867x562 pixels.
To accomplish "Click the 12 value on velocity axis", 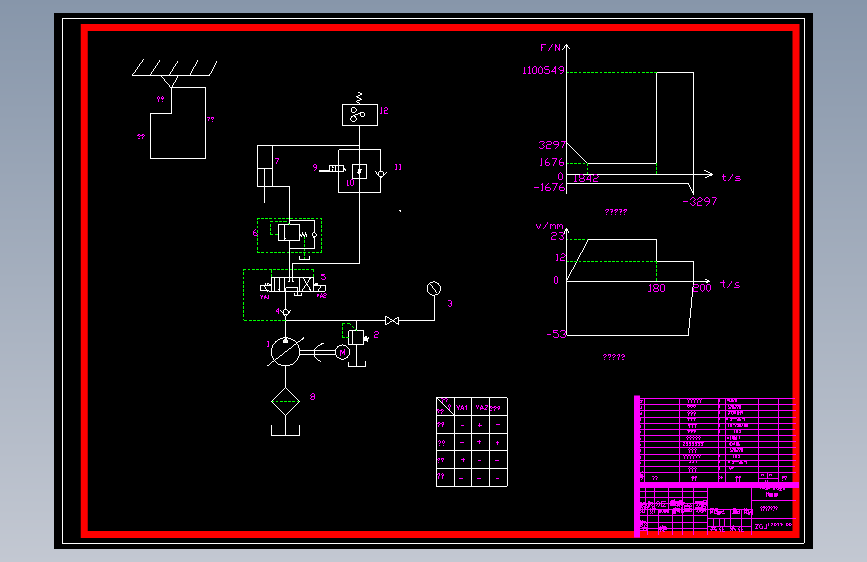I will 560,257.
